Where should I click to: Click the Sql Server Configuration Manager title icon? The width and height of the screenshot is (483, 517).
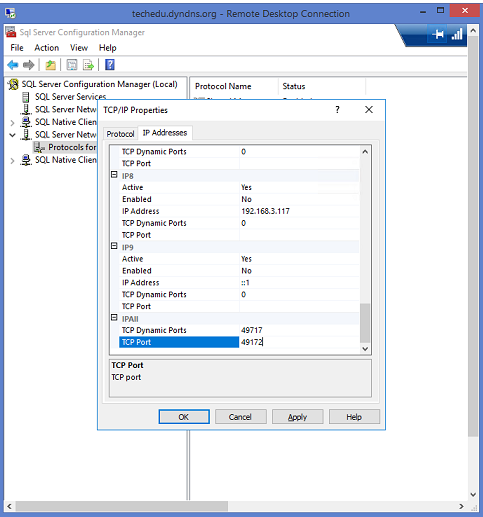click(10, 32)
